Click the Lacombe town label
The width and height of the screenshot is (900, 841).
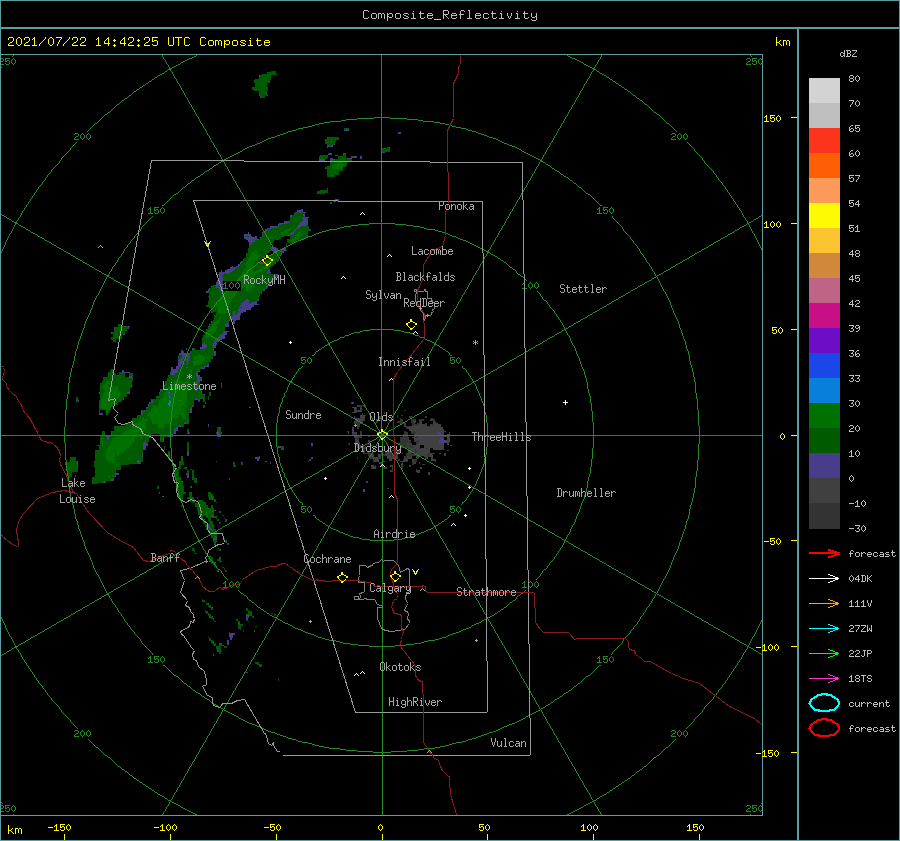point(432,251)
